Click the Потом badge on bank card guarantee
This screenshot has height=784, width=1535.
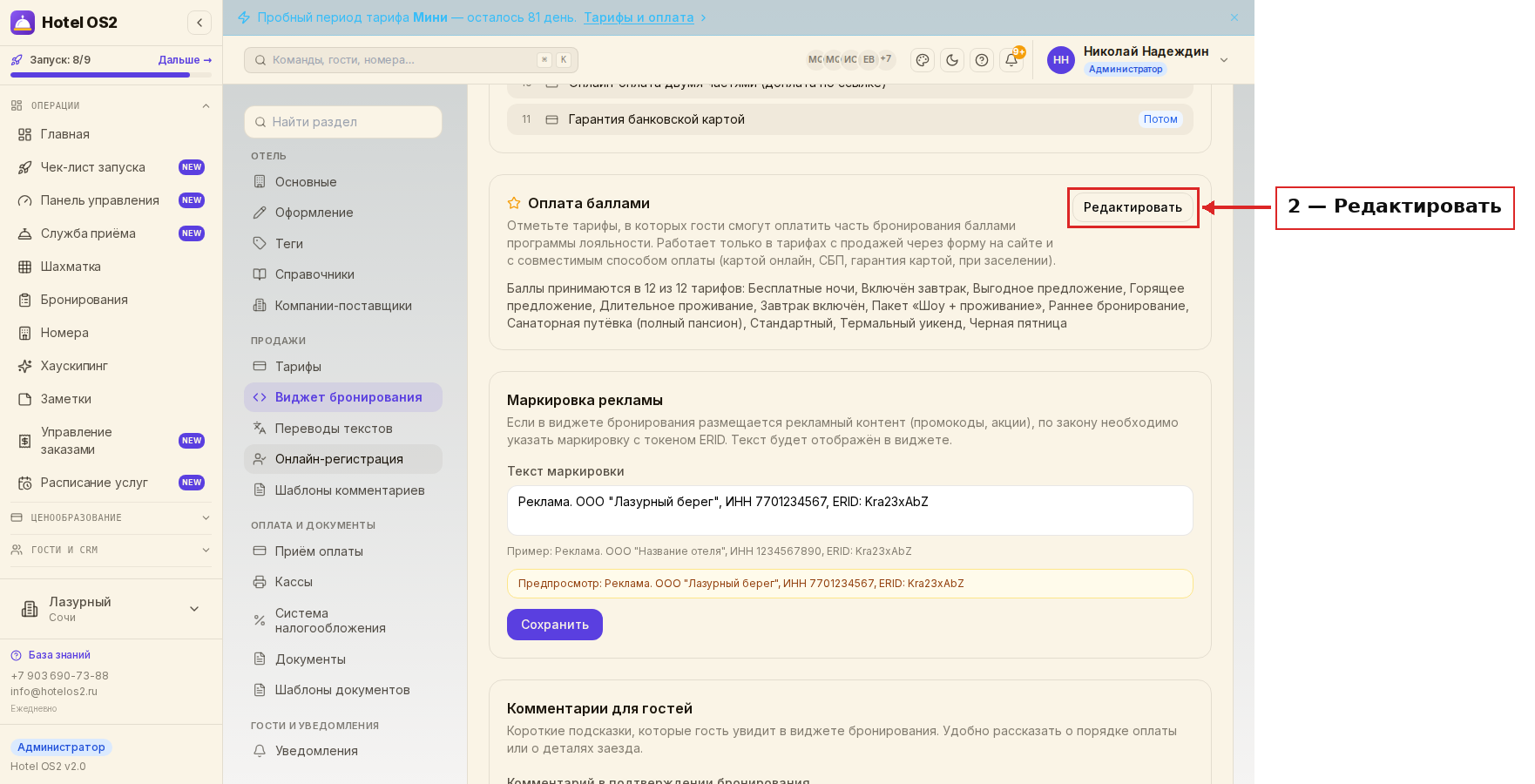pos(1160,119)
